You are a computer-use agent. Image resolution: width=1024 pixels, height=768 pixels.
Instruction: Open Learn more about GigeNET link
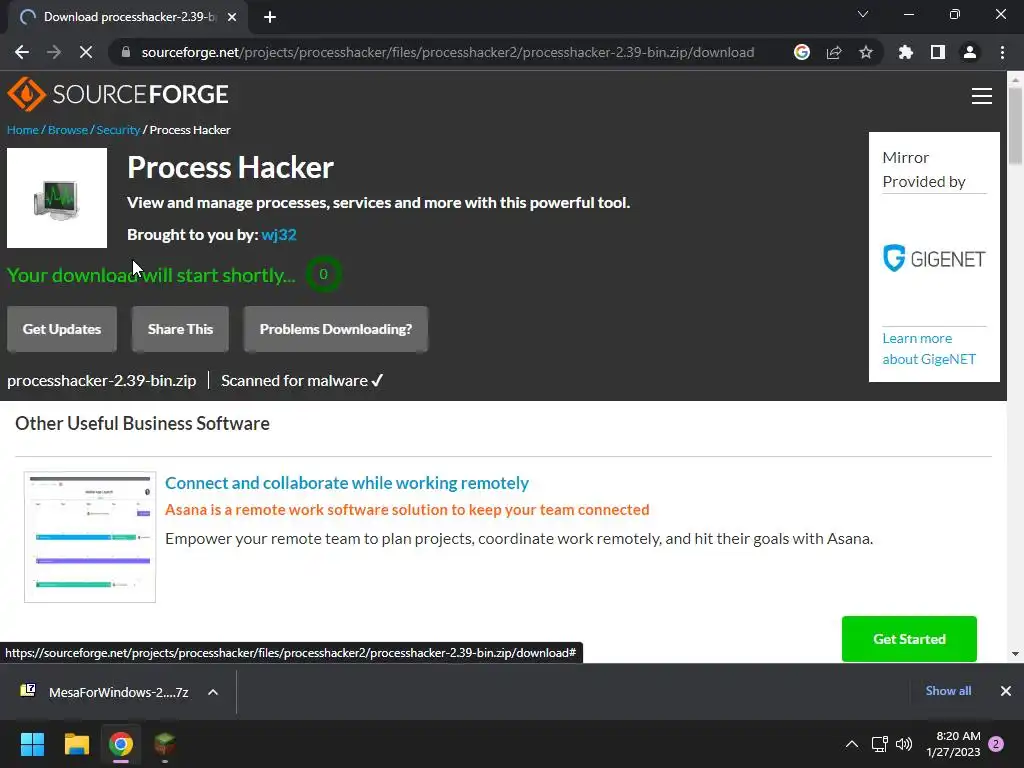tap(929, 349)
